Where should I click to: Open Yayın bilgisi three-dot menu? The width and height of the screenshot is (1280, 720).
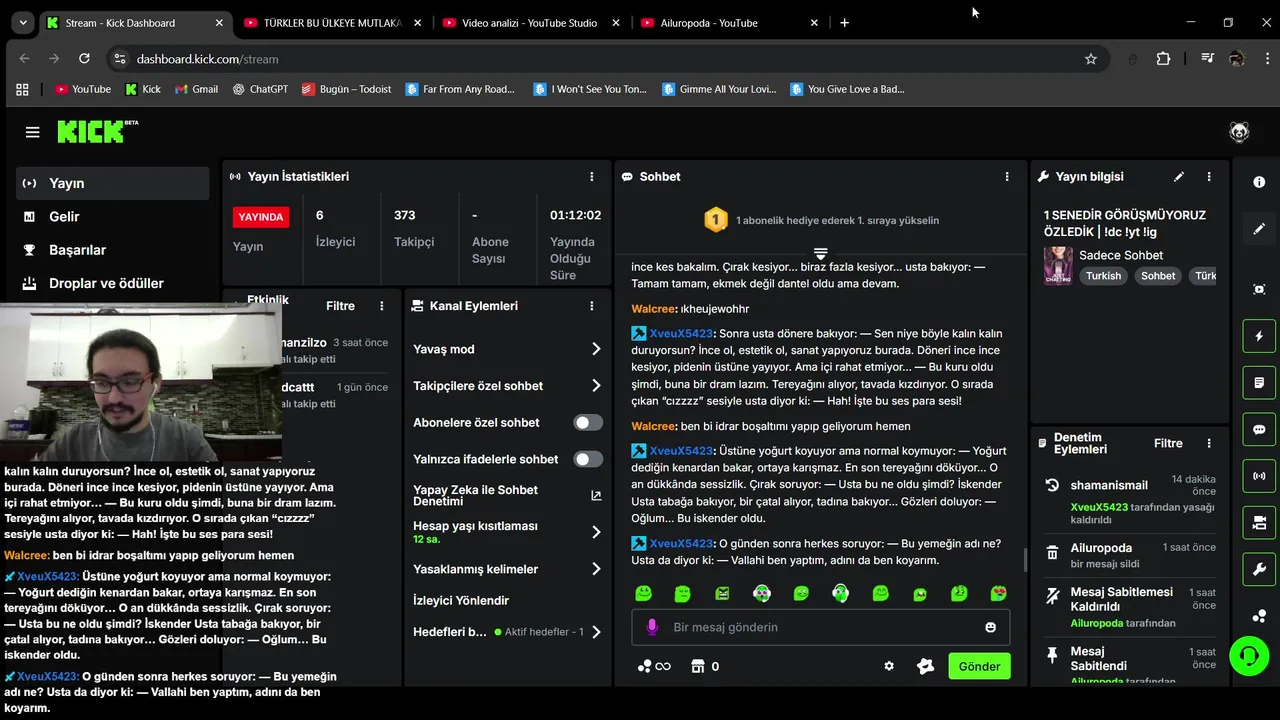pos(1209,177)
